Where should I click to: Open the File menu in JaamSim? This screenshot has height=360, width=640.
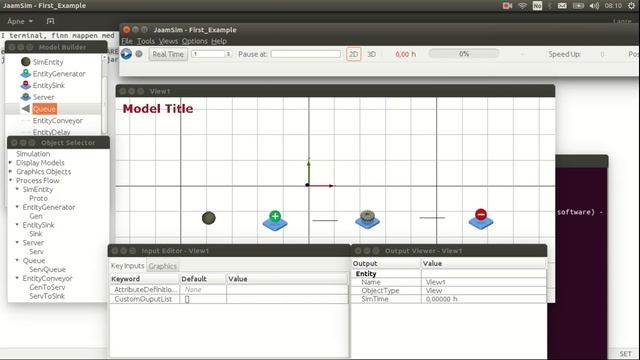pyautogui.click(x=127, y=41)
